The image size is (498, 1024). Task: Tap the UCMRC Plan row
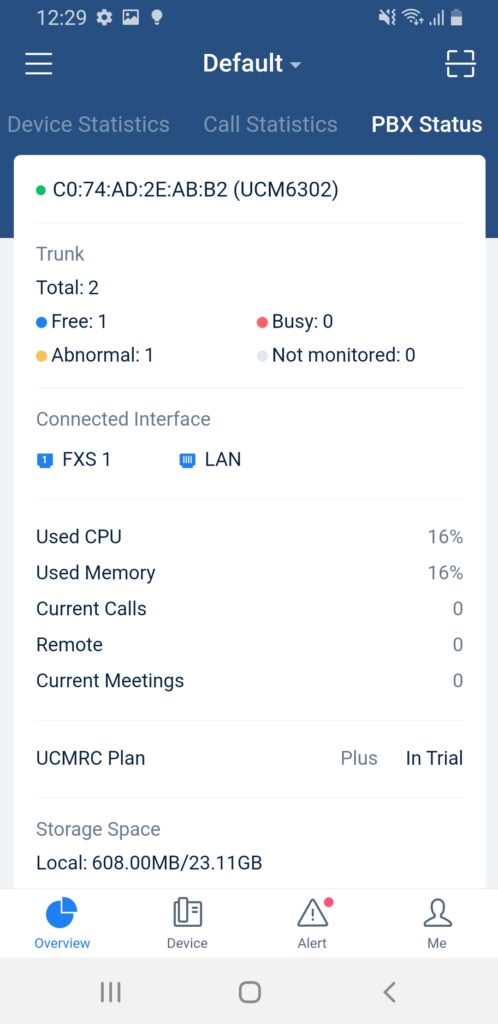pos(249,758)
